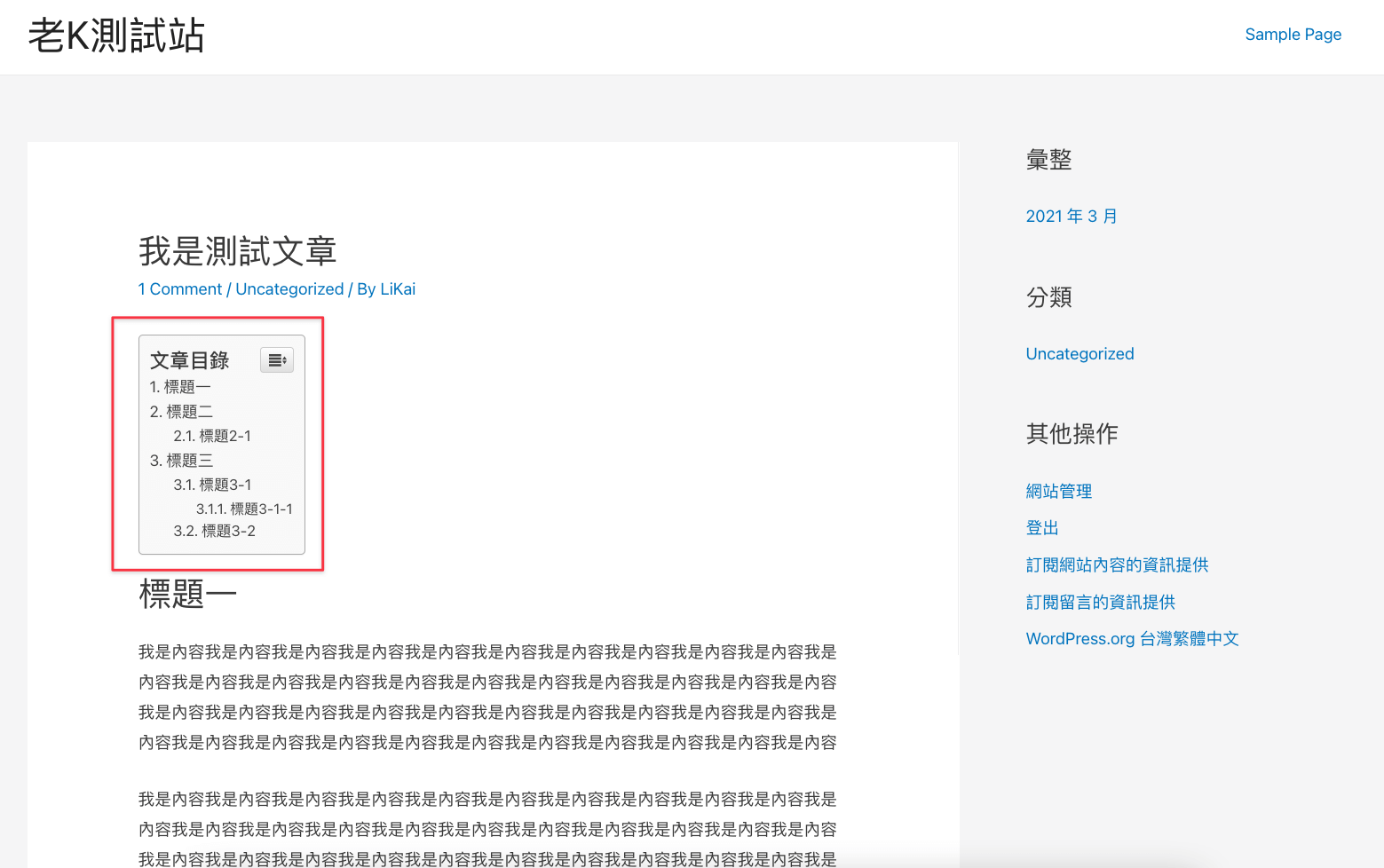The height and width of the screenshot is (868, 1384).
Task: Select 標題3-1 entry in contents box
Action: [x=212, y=485]
